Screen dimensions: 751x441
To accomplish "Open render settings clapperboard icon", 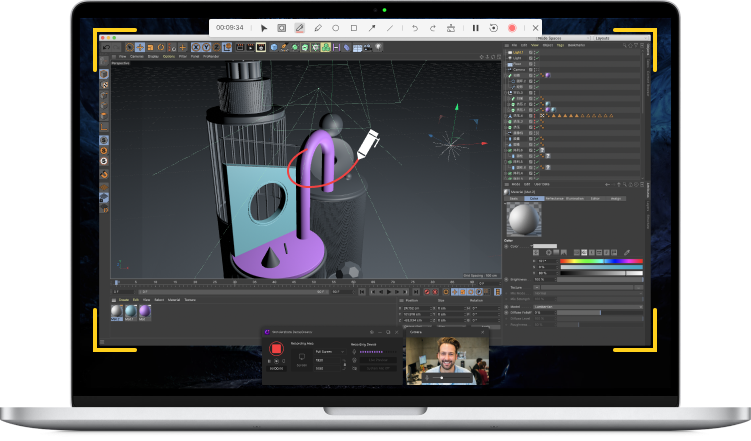I will (x=261, y=47).
